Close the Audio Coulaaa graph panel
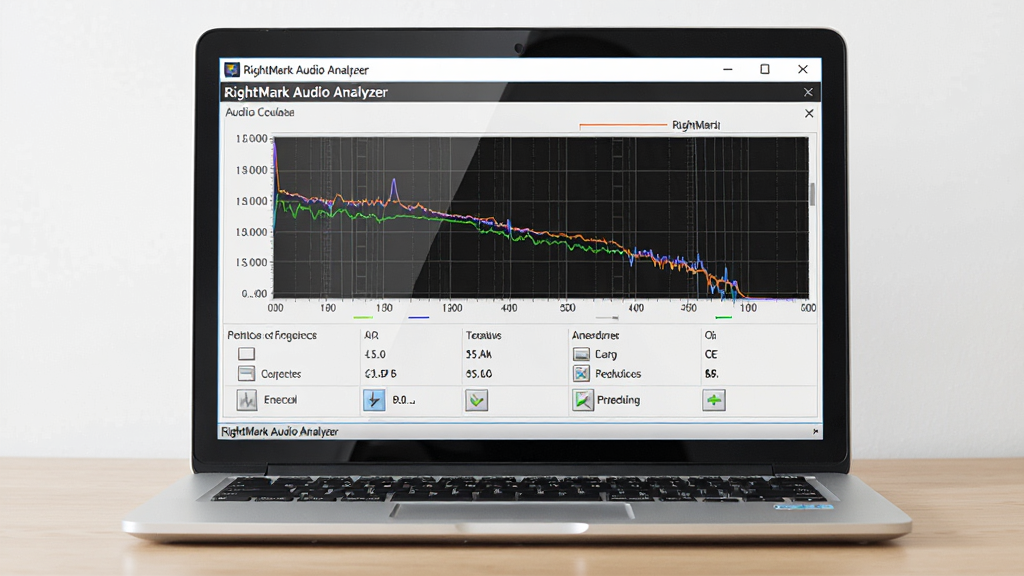Image resolution: width=1024 pixels, height=576 pixels. 809,113
